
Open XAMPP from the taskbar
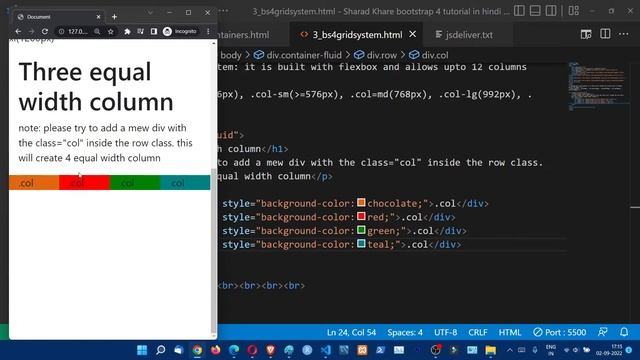tap(362, 350)
